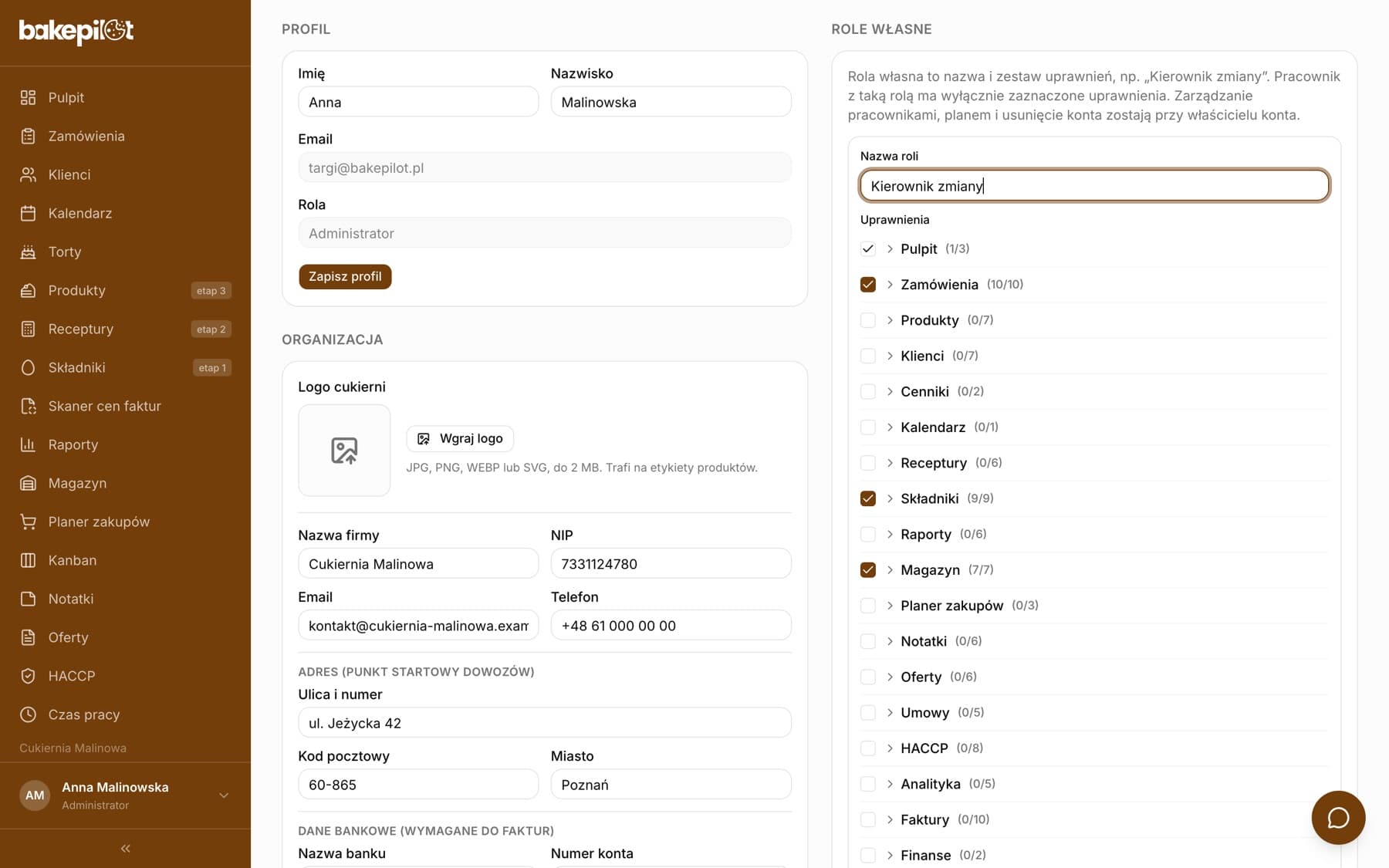Expand the Klienci permissions chevron
This screenshot has height=868, width=1389.
pyautogui.click(x=890, y=356)
